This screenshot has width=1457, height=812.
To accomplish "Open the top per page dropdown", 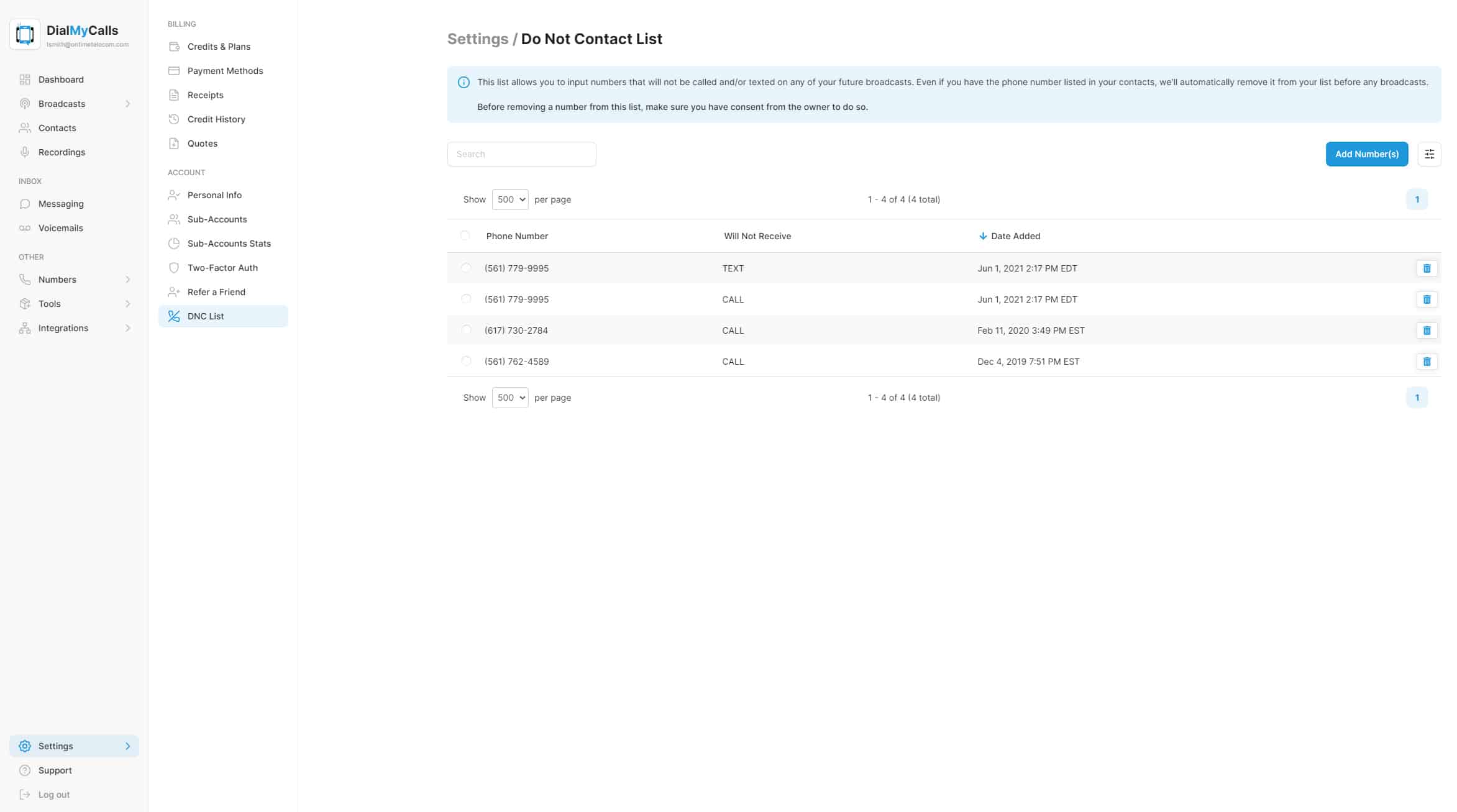I will tap(509, 199).
